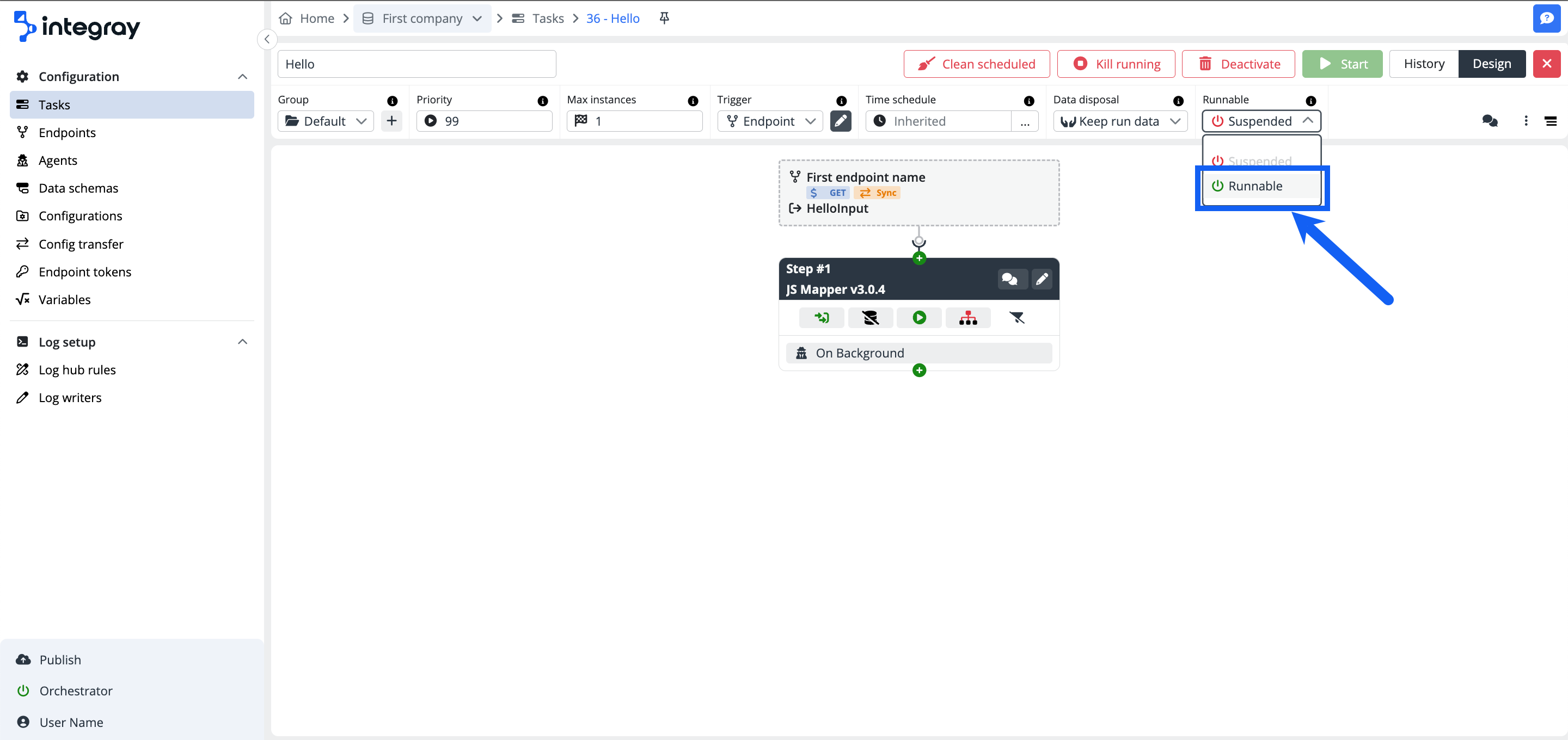Viewport: 1568px width, 740px height.
Task: Open the red hierarchy icon on Step #1
Action: [x=968, y=317]
